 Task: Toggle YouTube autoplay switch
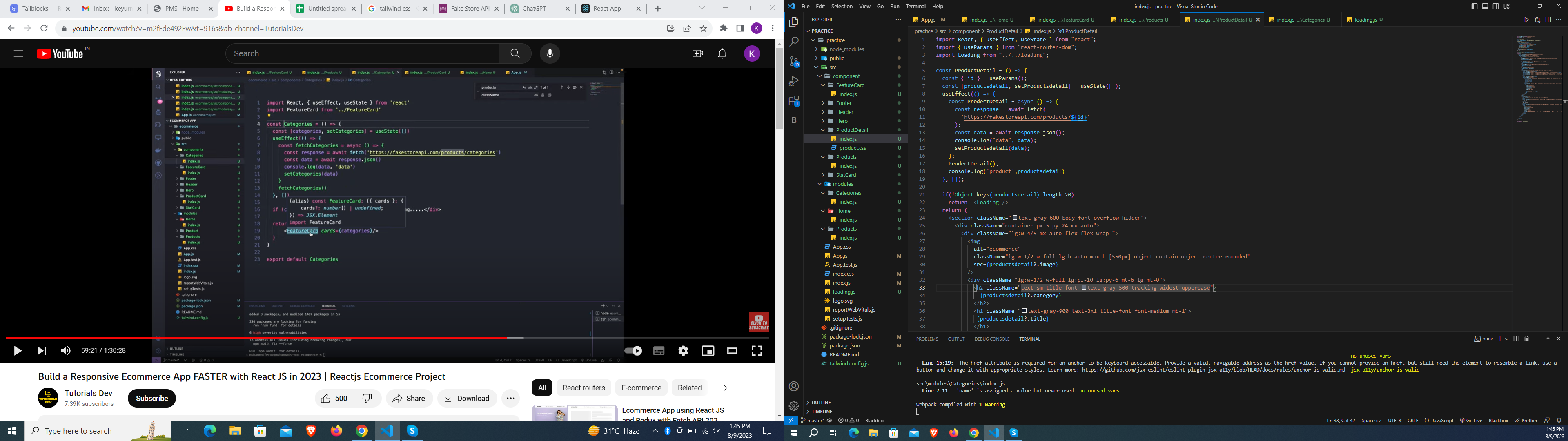[x=633, y=351]
